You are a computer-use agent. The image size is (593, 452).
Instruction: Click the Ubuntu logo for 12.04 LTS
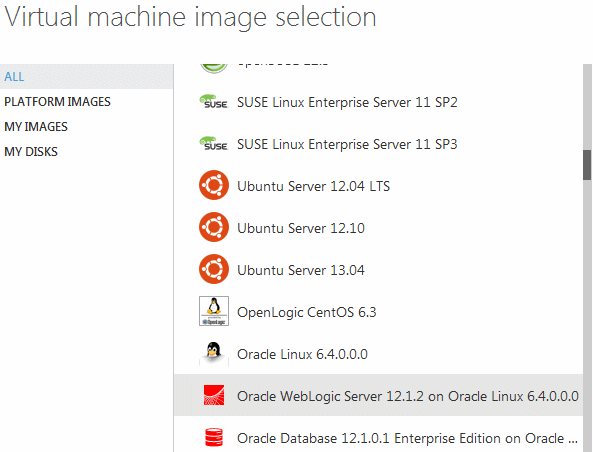[x=214, y=185]
